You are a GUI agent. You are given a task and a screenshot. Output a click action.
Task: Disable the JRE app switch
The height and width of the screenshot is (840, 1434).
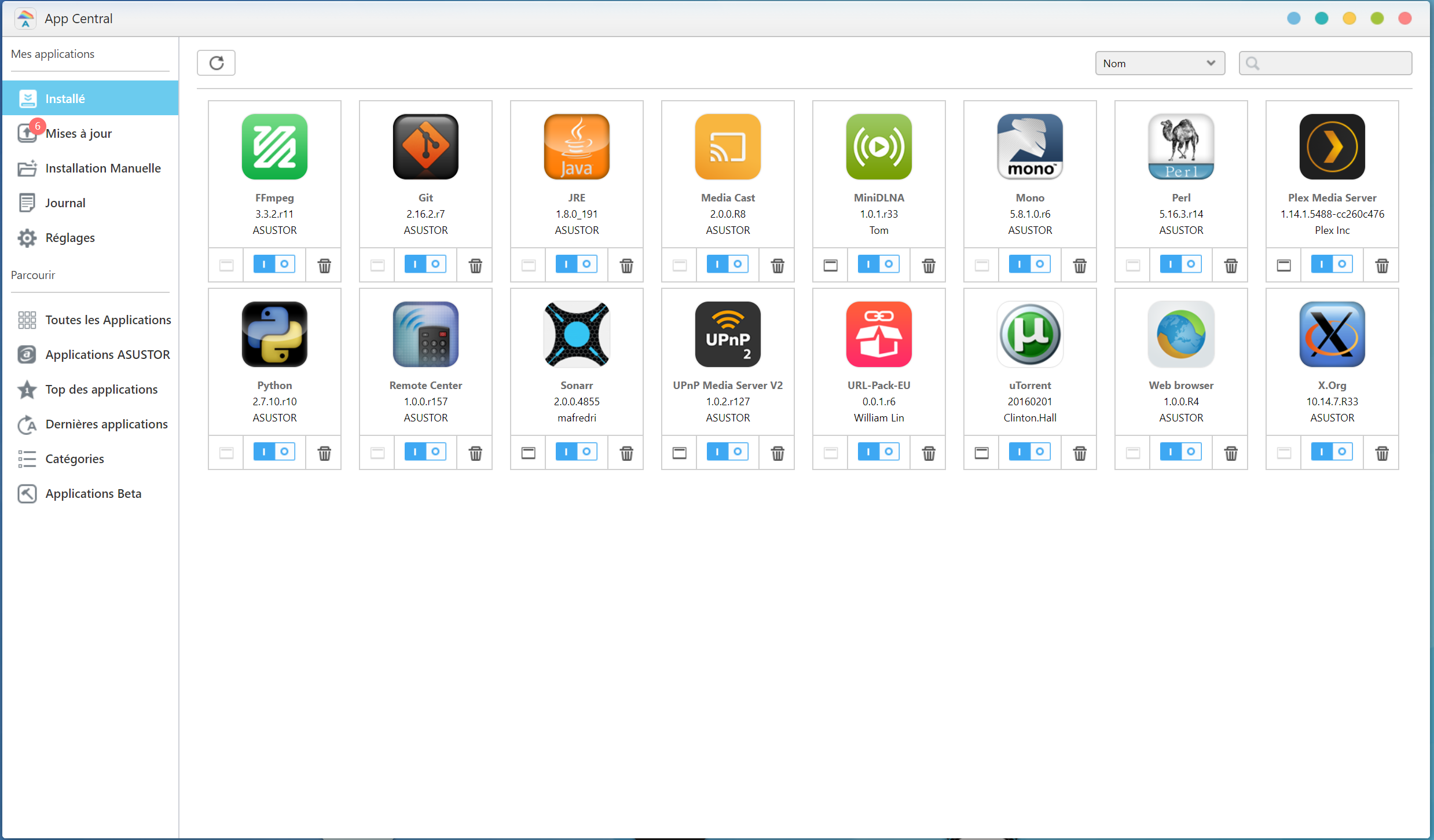pyautogui.click(x=577, y=264)
